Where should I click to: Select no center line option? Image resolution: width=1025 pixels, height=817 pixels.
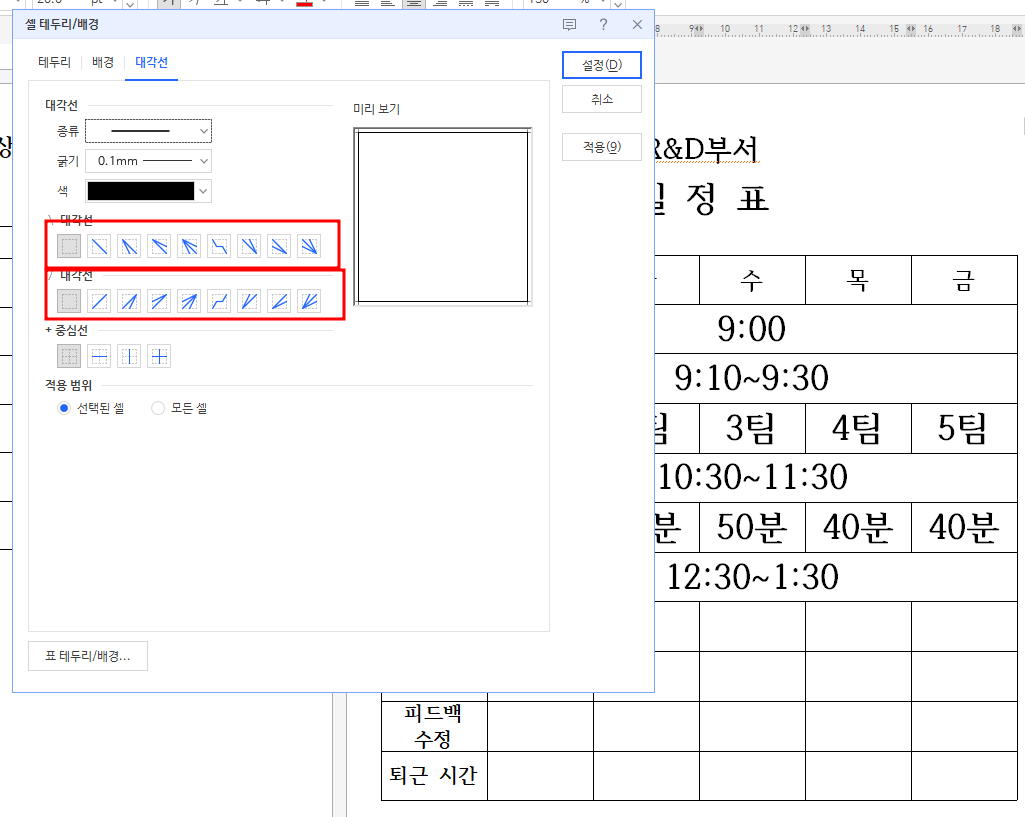pos(69,356)
